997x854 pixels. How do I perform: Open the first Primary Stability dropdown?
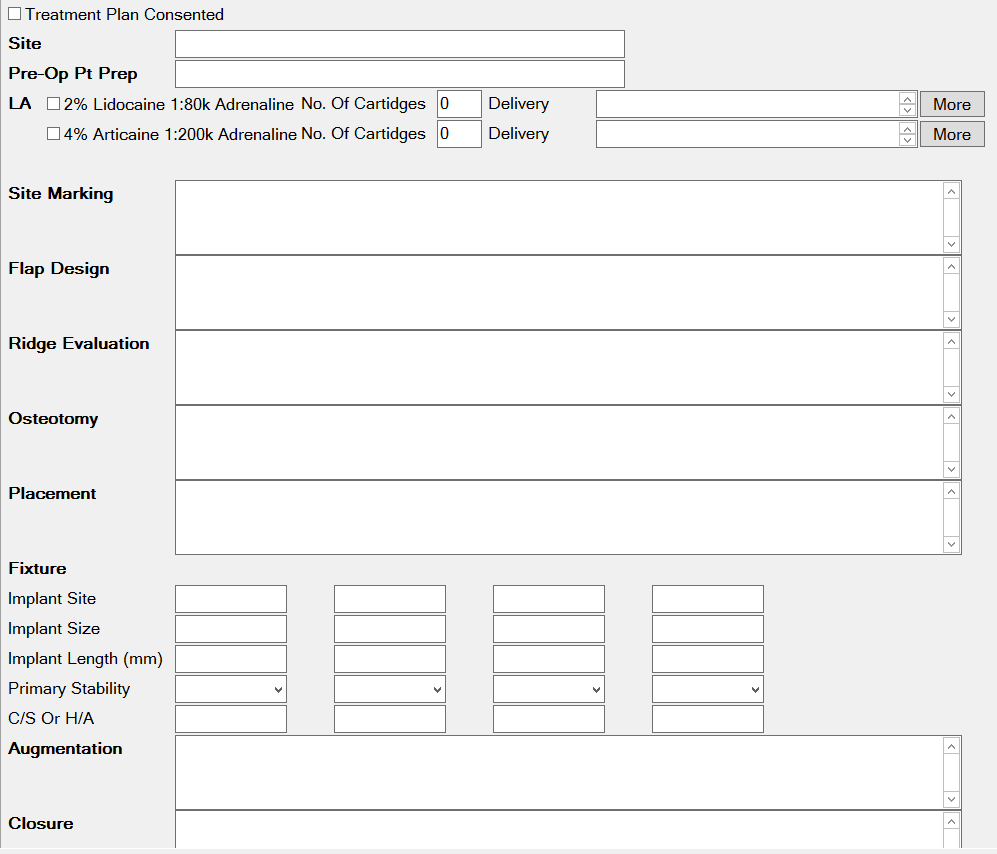click(x=230, y=689)
